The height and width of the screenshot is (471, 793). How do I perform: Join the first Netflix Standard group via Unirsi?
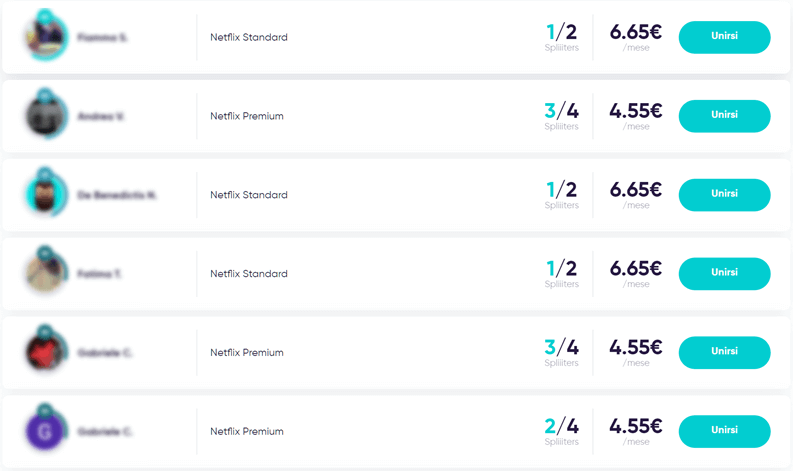[x=724, y=37]
